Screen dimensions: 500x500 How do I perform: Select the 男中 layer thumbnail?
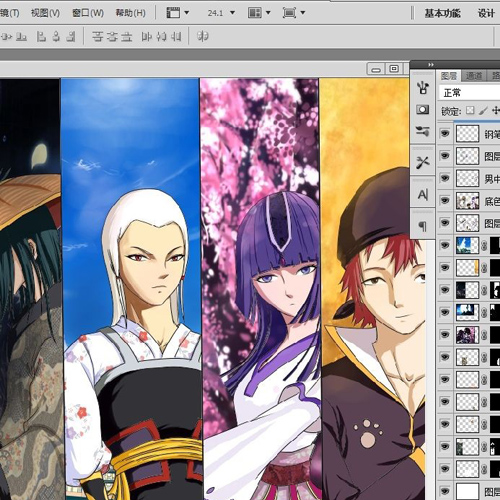(x=467, y=178)
